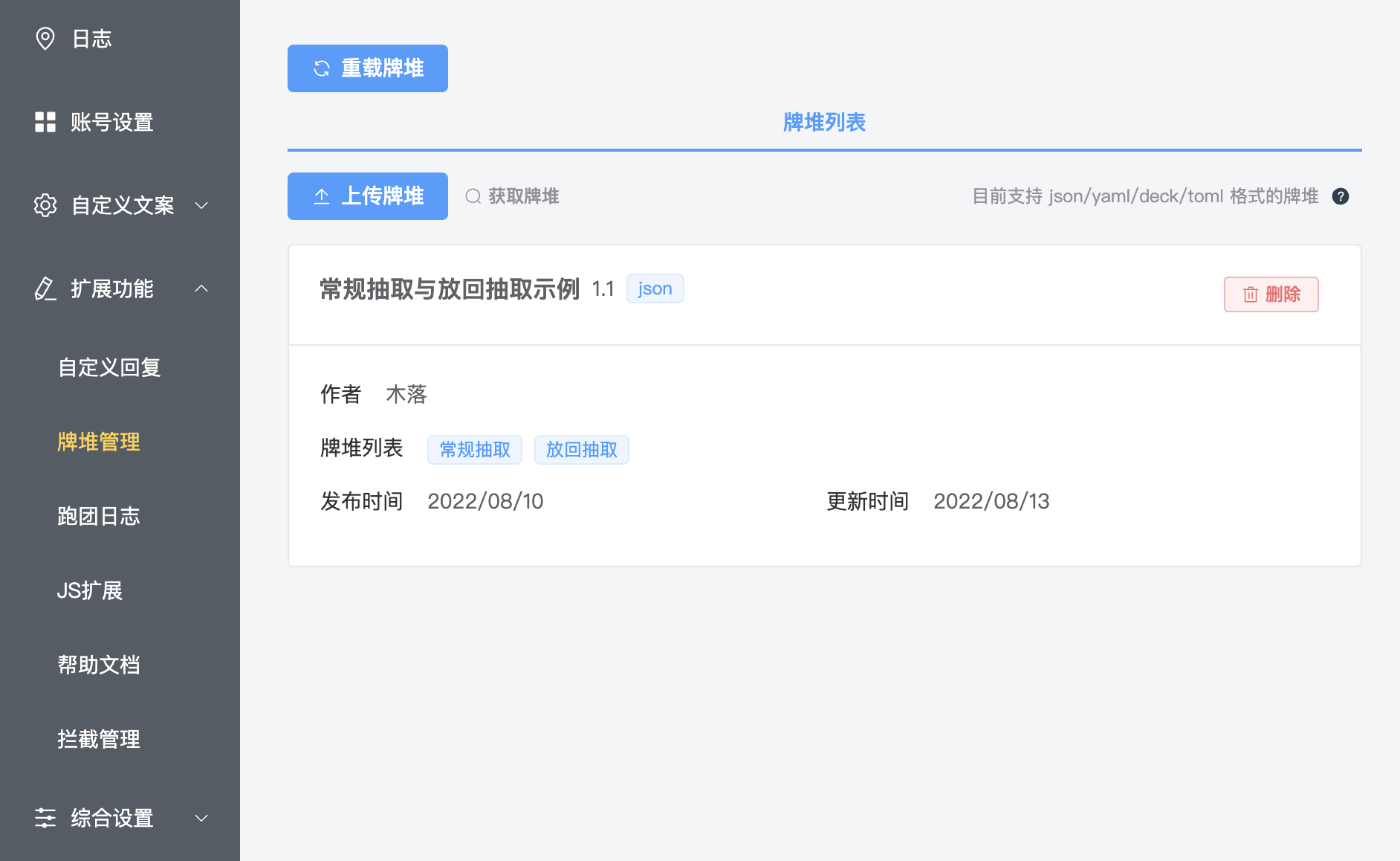
Task: Click the pencil icon next to 扩展功能
Action: click(45, 288)
